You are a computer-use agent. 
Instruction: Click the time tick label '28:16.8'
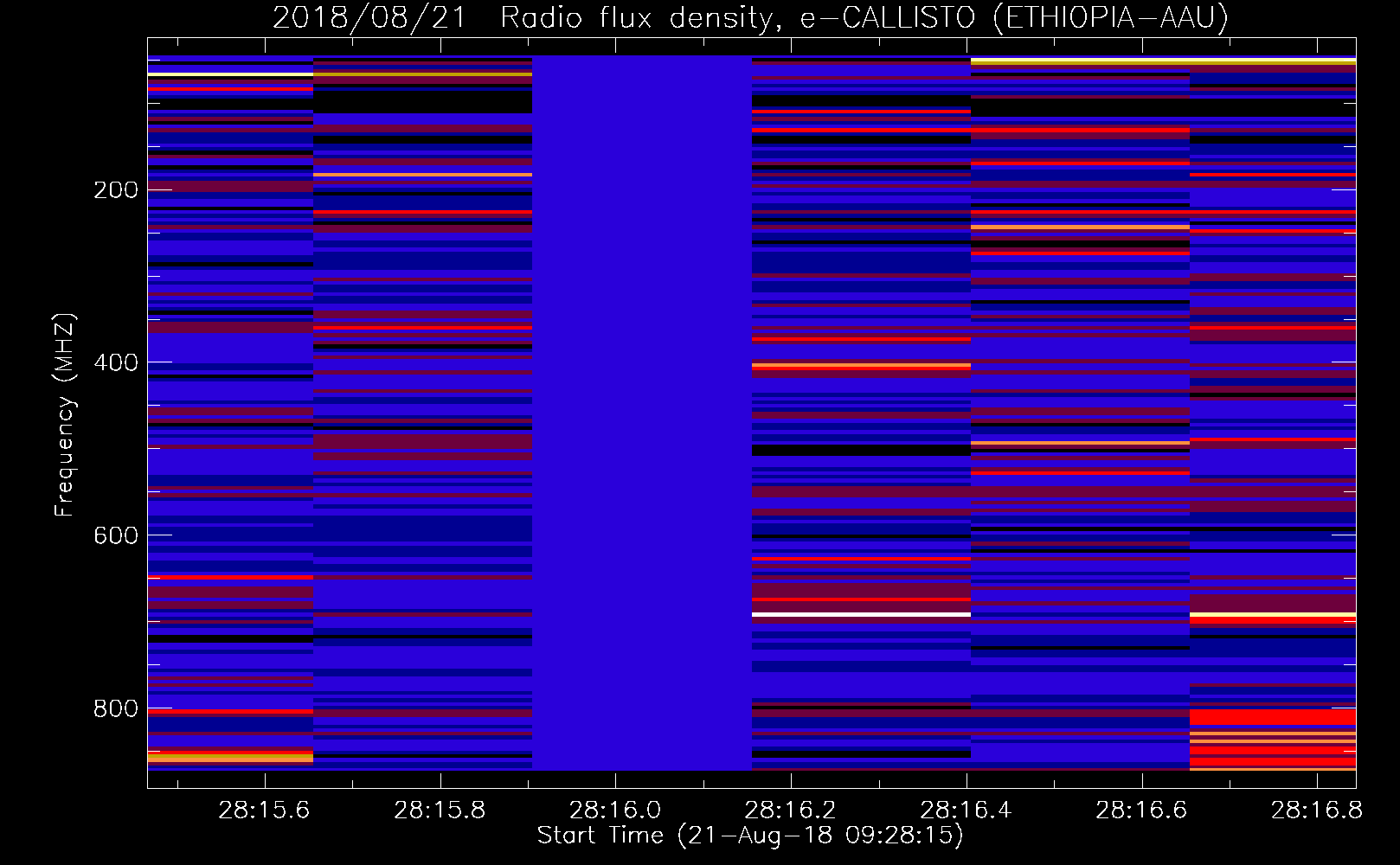(x=1317, y=810)
